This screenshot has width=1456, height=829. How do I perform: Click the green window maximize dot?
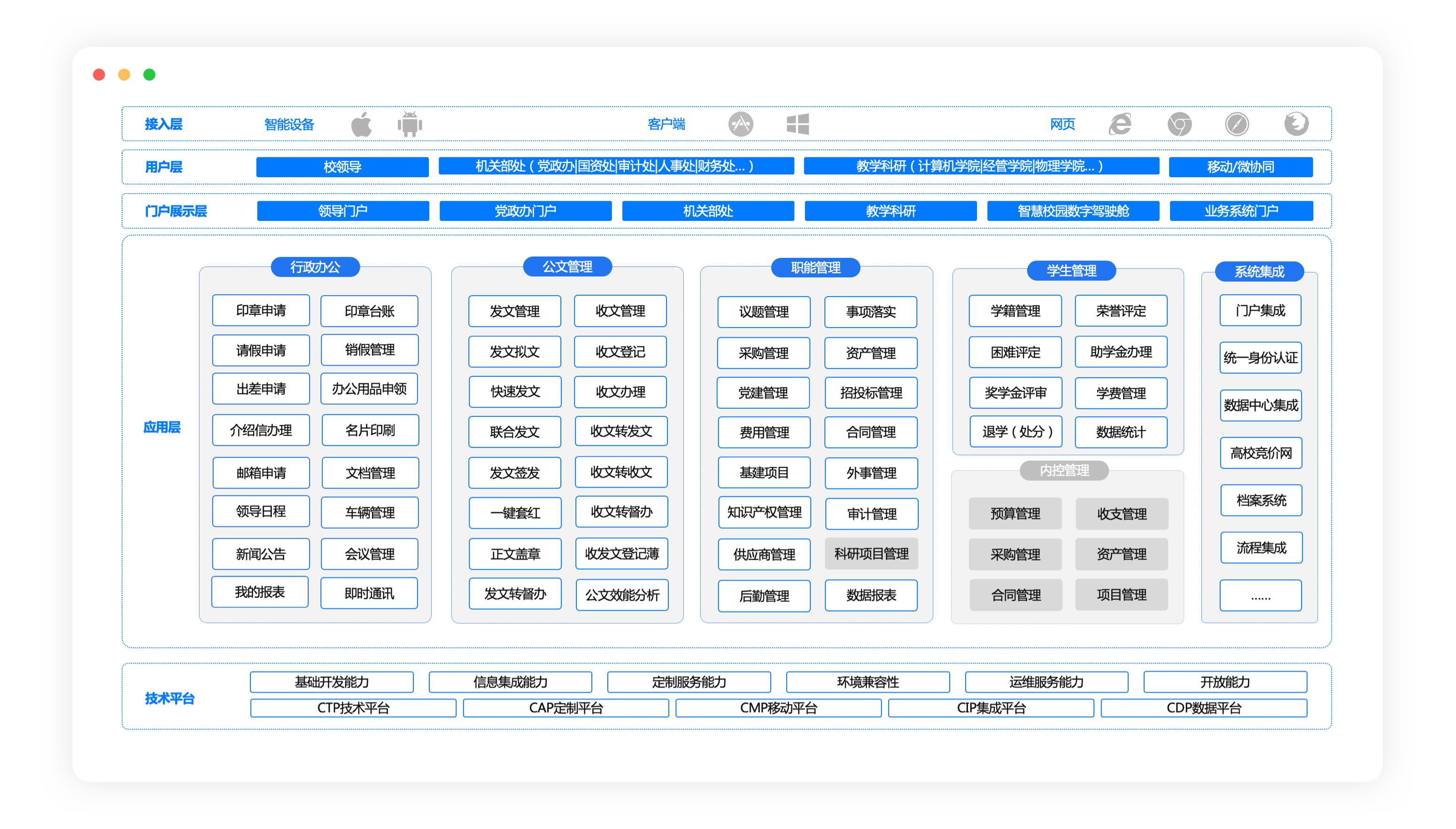[x=149, y=75]
